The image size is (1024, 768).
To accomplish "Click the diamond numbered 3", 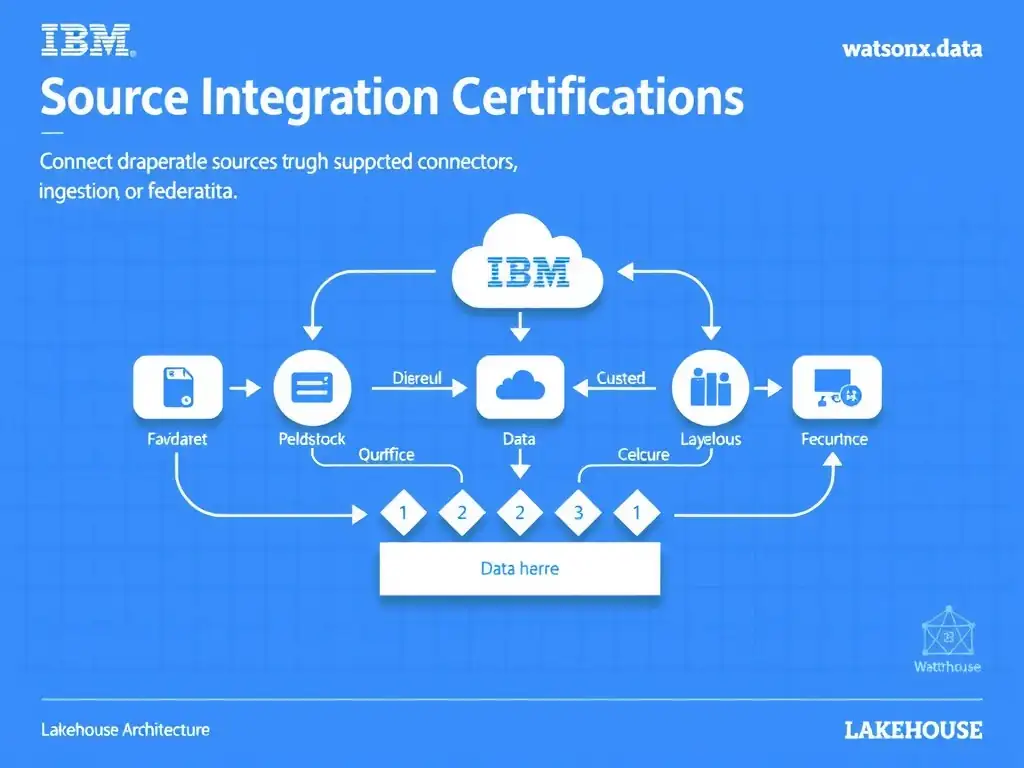I will [578, 513].
